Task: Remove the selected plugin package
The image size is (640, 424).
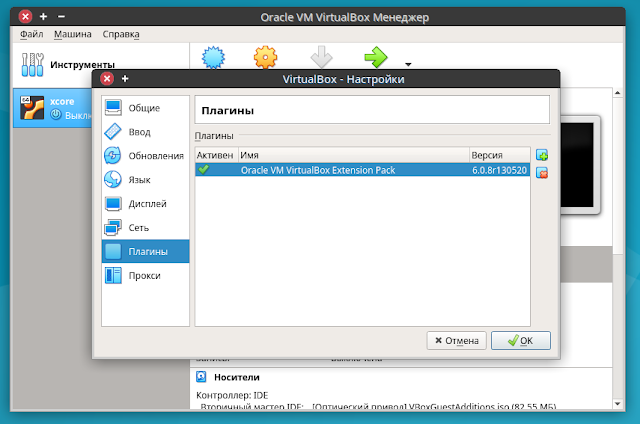Action: point(542,173)
